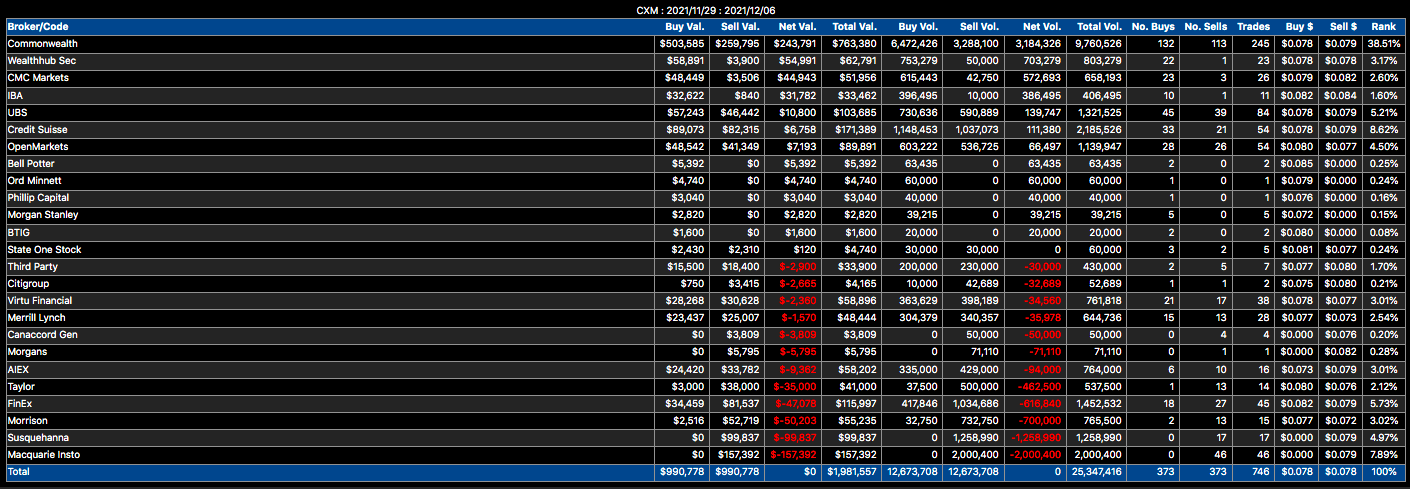
Task: Select the Ord Minnett broker row
Action: [x=704, y=180]
